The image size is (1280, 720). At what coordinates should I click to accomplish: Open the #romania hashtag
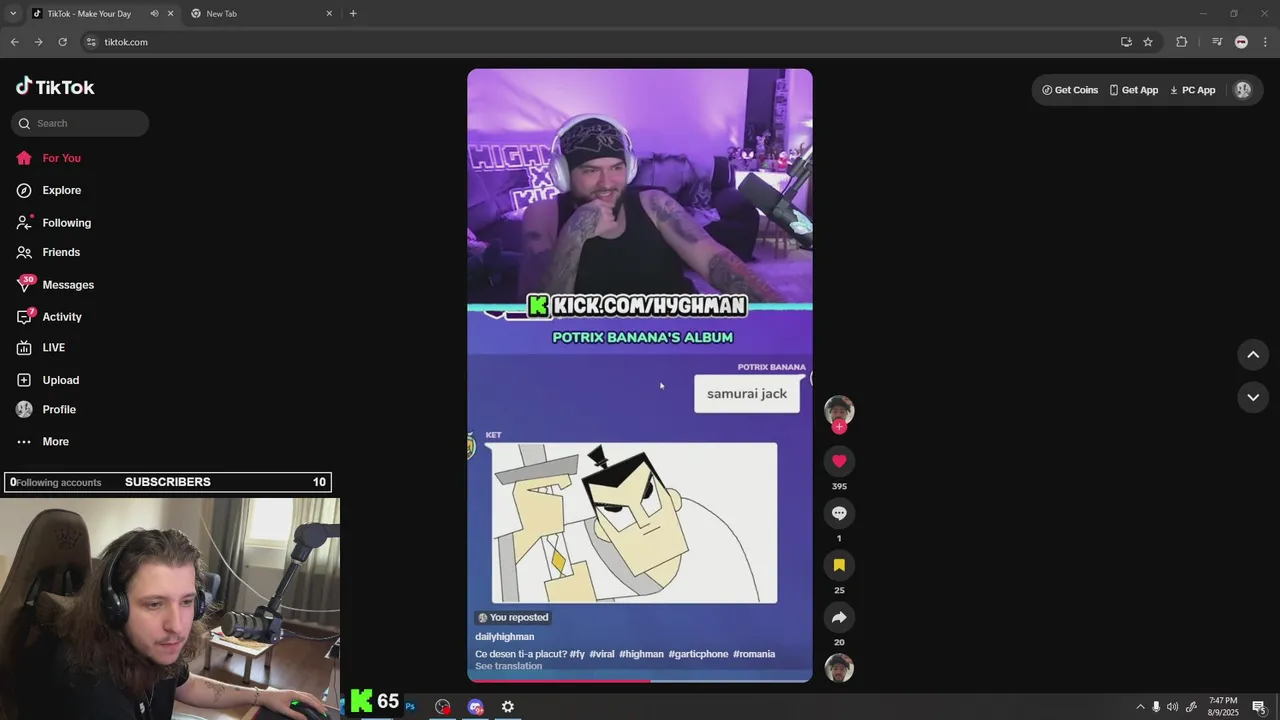[x=754, y=654]
